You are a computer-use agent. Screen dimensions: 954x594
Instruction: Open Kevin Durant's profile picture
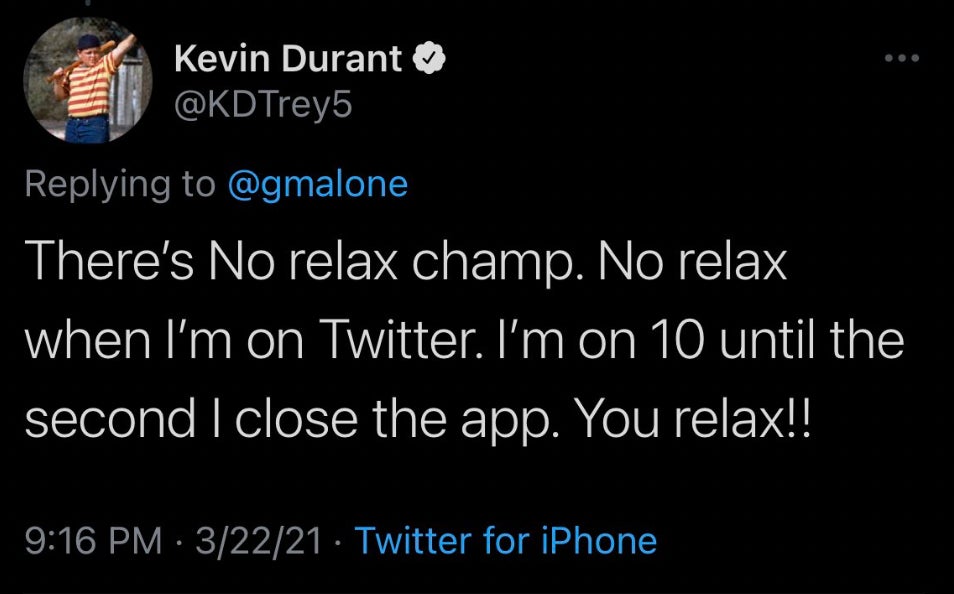click(x=87, y=82)
